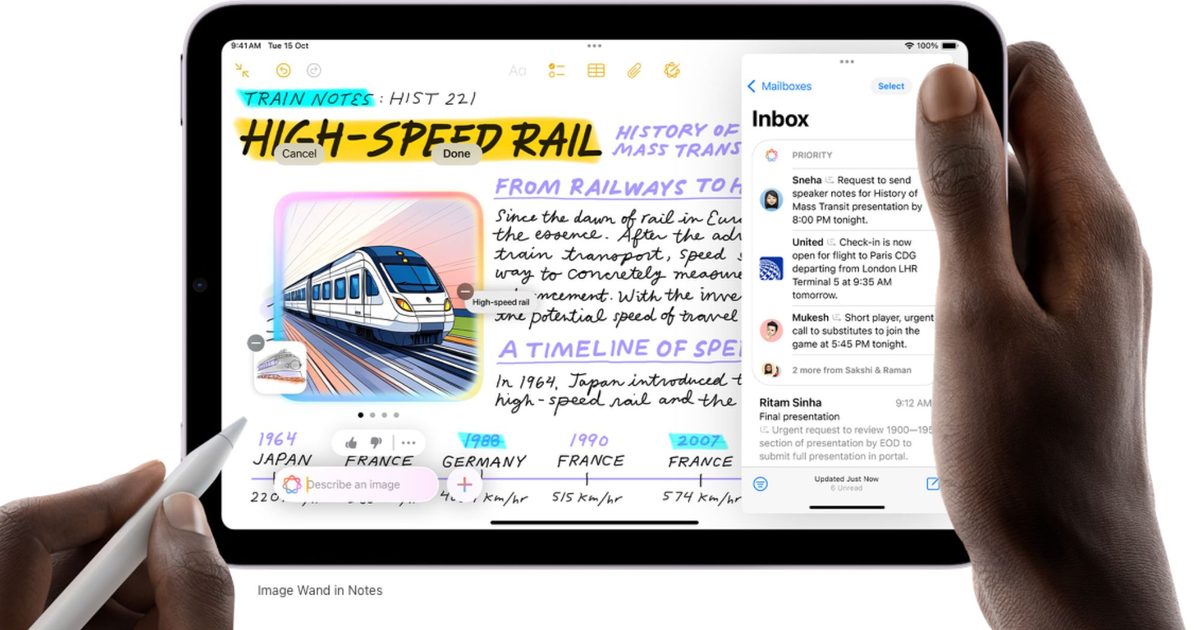
Task: Give the image a thumbs up
Action: [x=351, y=442]
